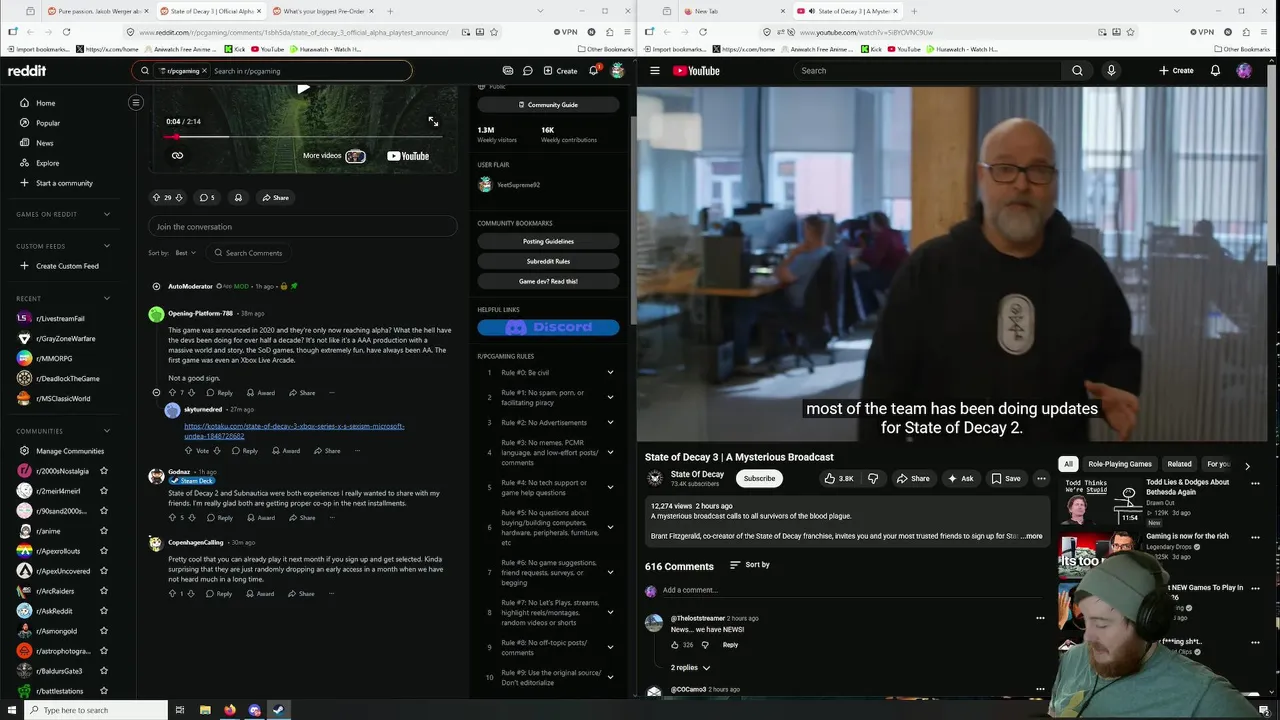Expand video description with ...more
The image size is (1280, 720).
[x=1033, y=536]
